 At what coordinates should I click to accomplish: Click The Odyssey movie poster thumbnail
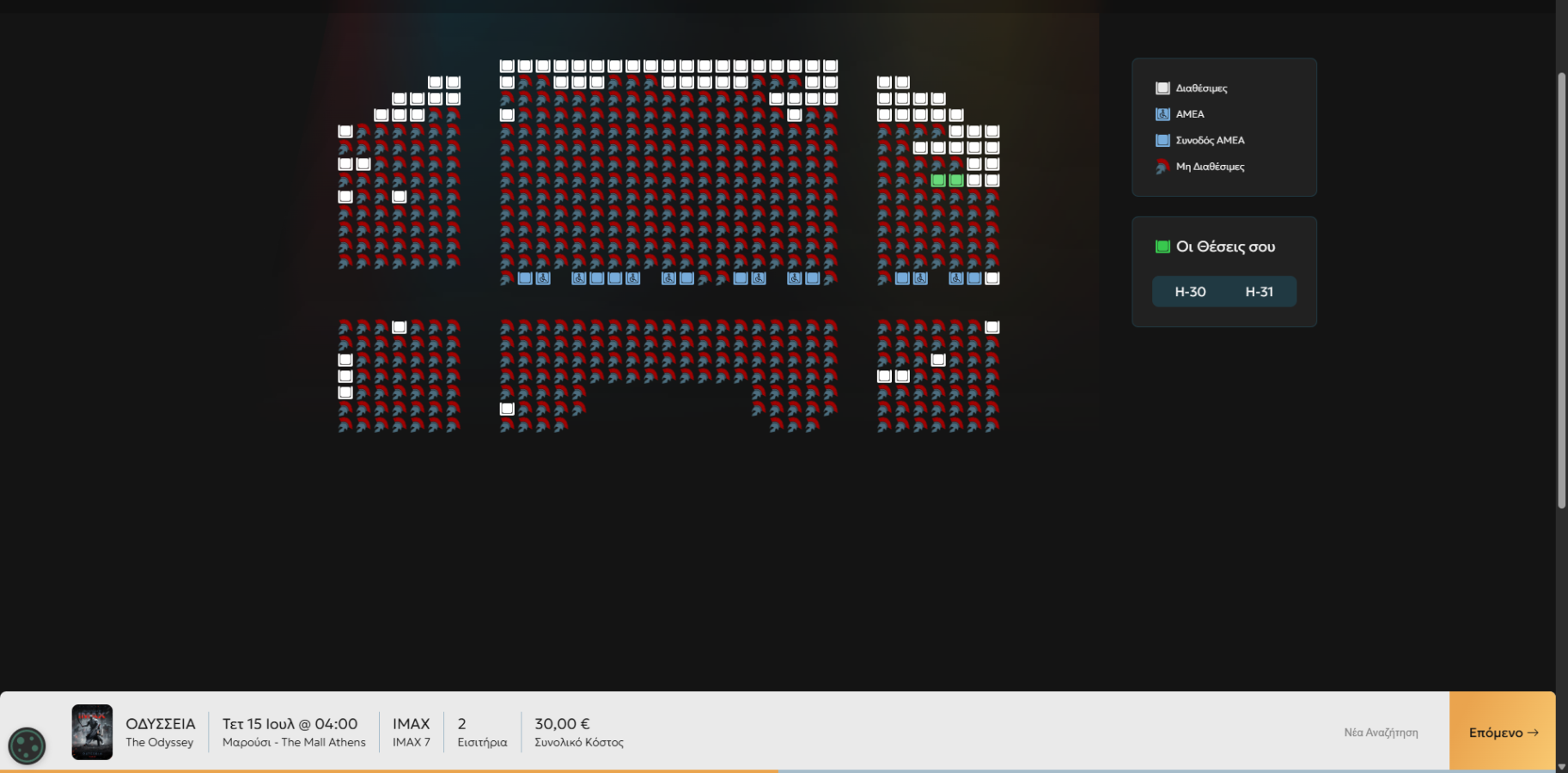click(92, 732)
